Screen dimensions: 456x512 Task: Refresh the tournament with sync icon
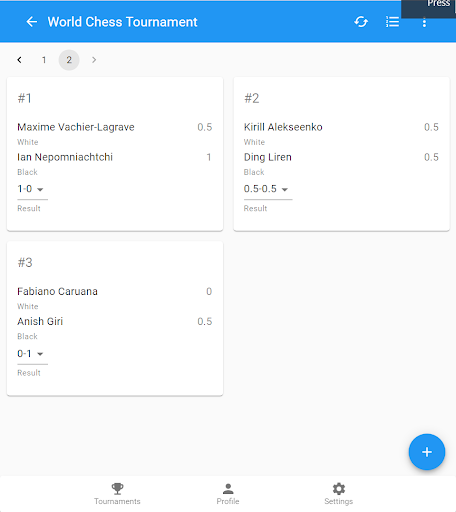pos(361,22)
